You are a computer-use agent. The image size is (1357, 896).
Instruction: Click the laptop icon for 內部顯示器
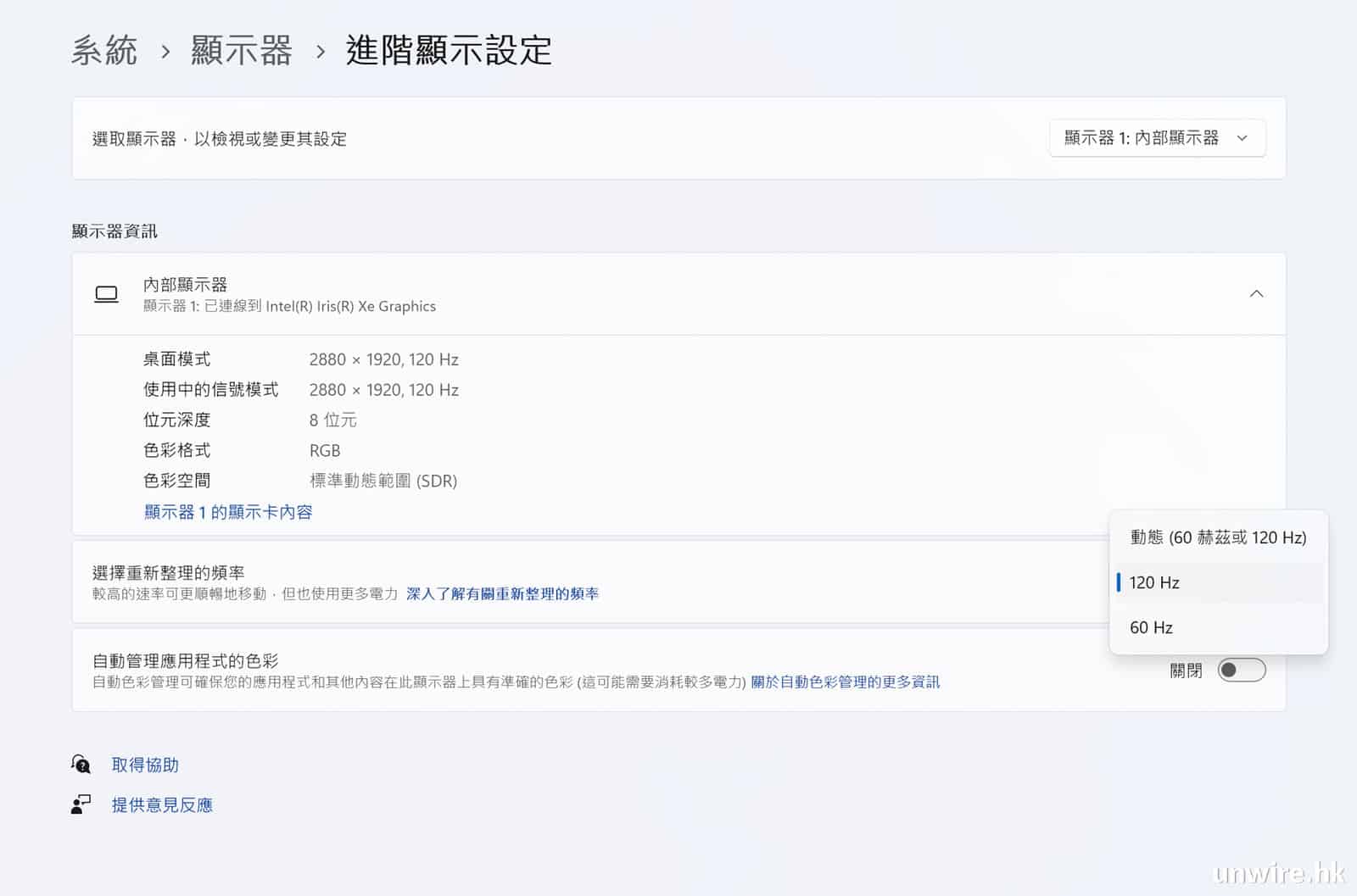pyautogui.click(x=106, y=294)
